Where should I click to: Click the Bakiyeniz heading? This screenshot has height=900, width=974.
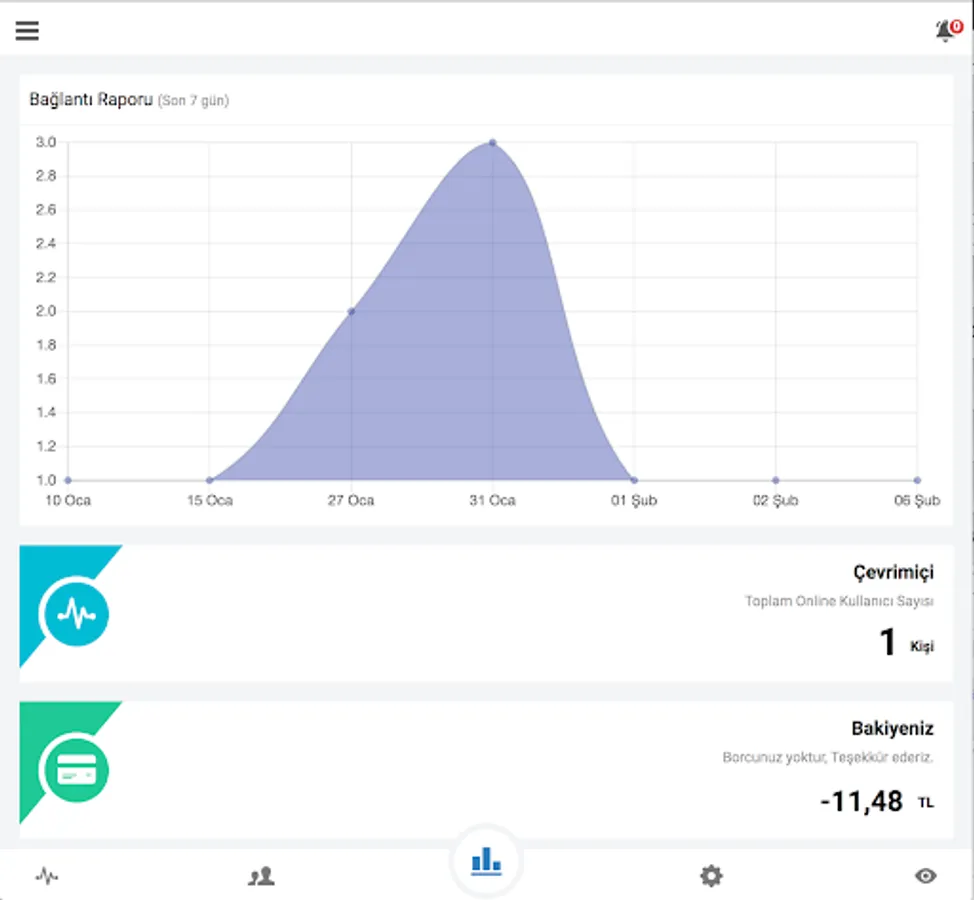click(x=892, y=728)
